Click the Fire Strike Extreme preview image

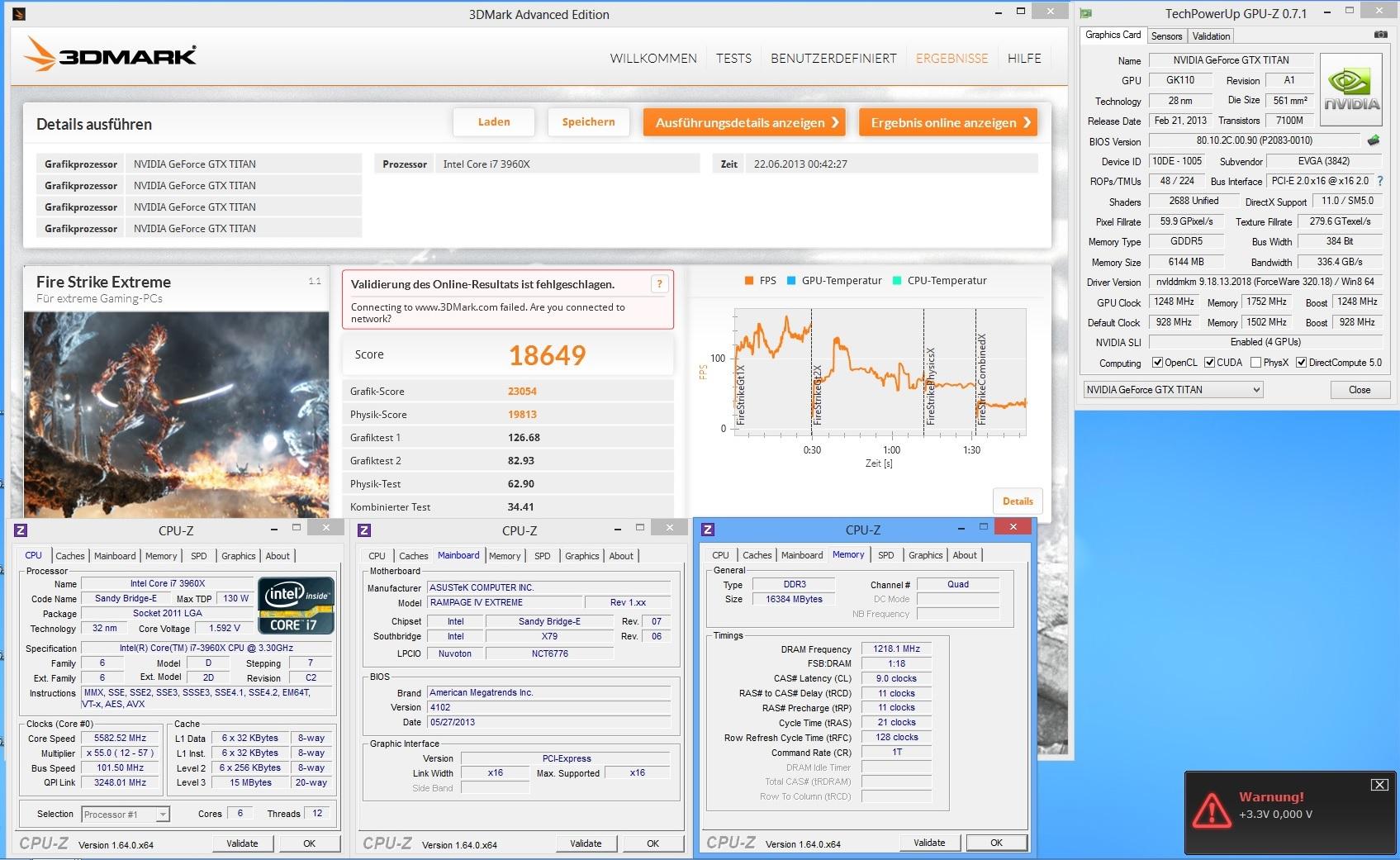176,415
